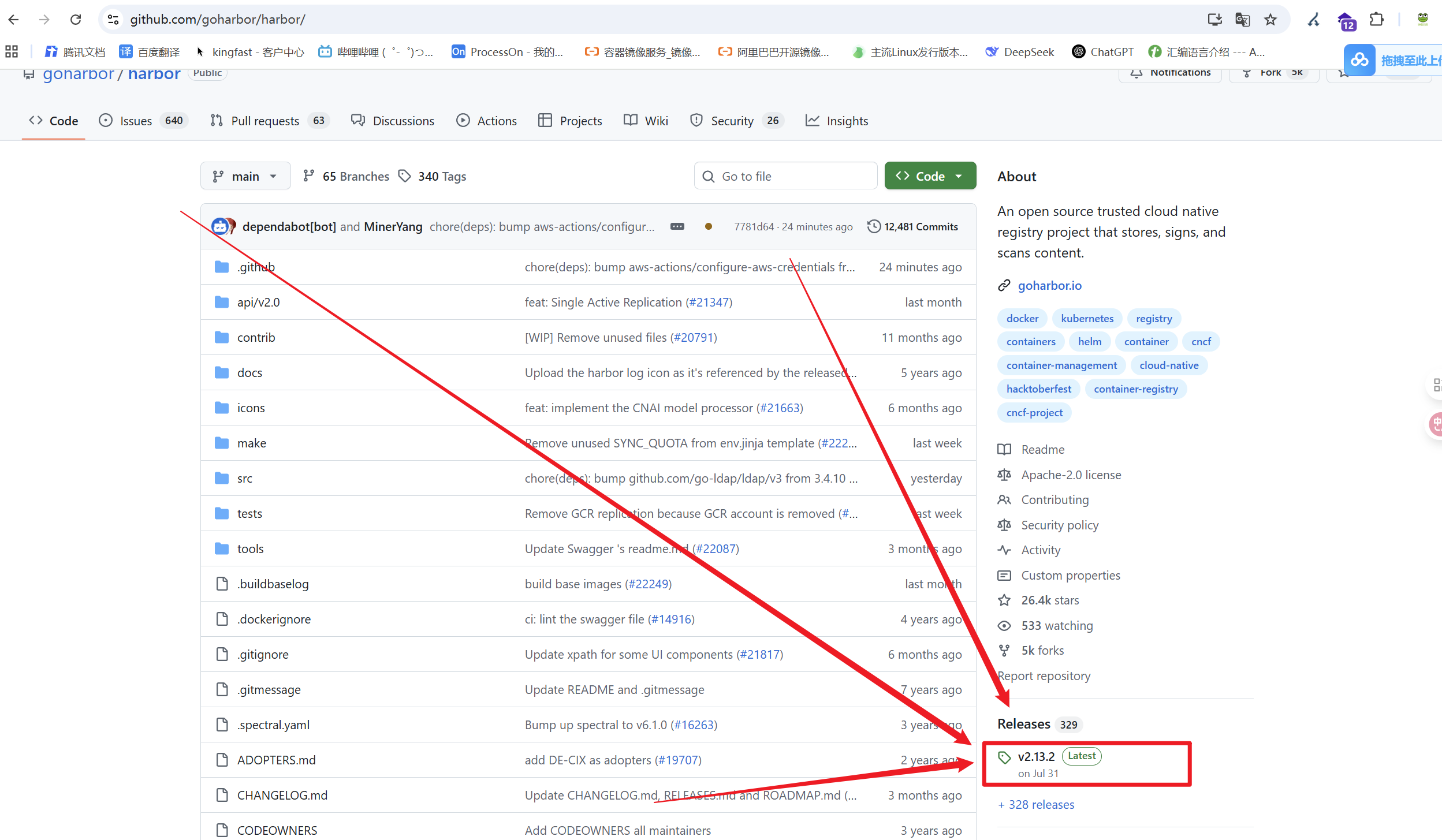Screen dimensions: 1442x840
Task: Expand the latest commit message ellipsis
Action: point(677,226)
